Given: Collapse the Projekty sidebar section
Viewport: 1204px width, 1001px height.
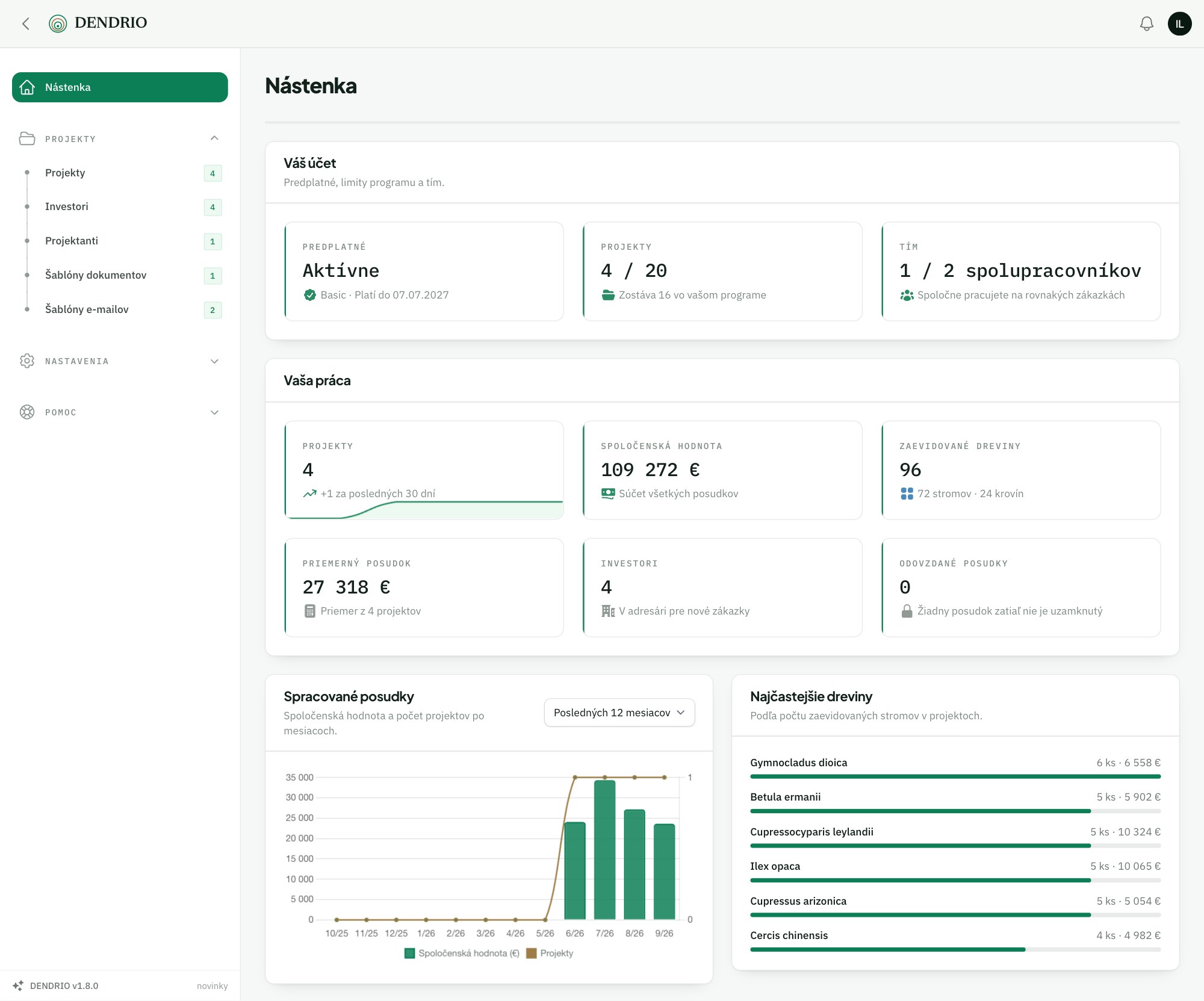Looking at the screenshot, I should [x=214, y=138].
